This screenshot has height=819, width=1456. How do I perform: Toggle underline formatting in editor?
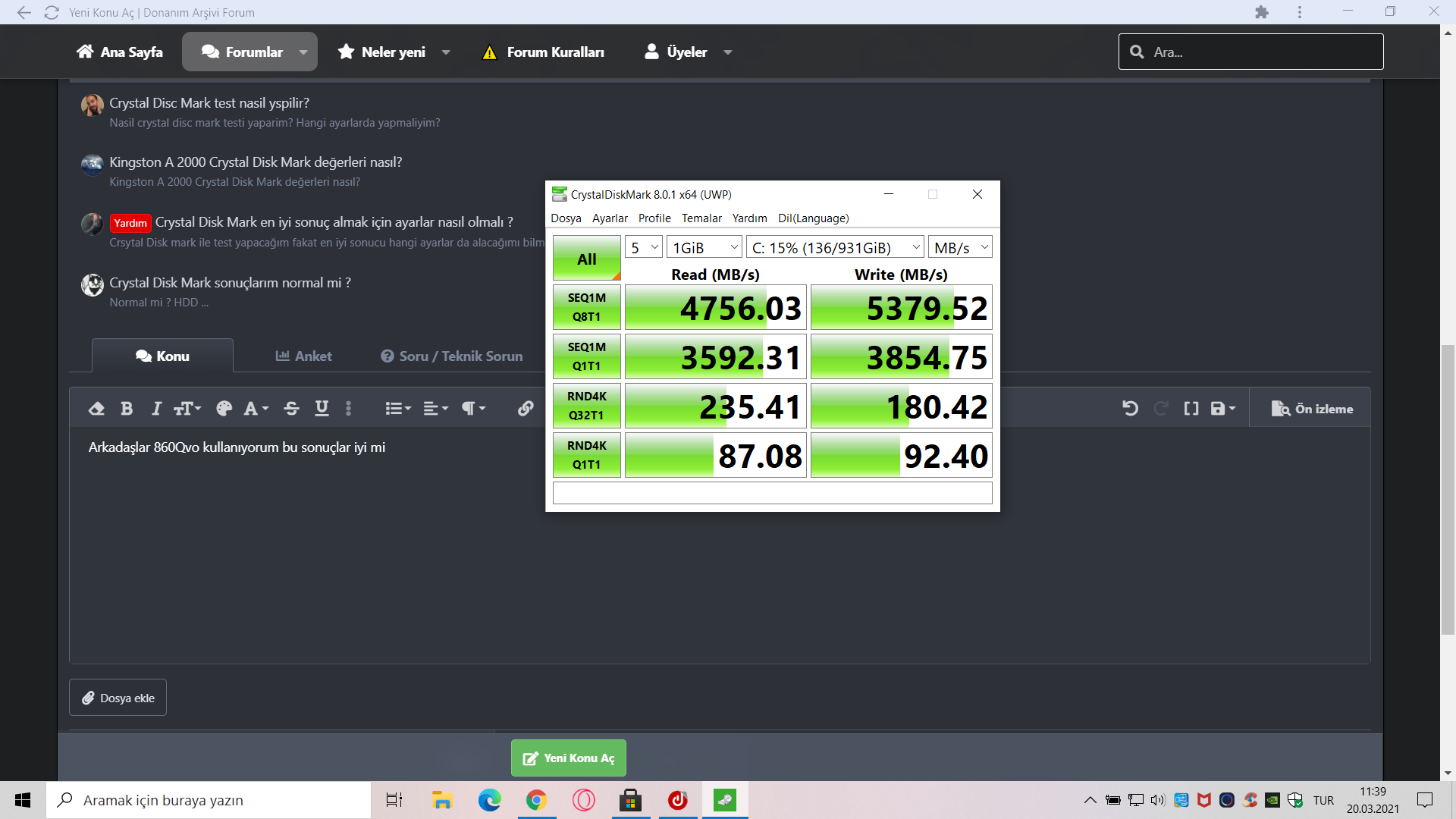pos(322,409)
